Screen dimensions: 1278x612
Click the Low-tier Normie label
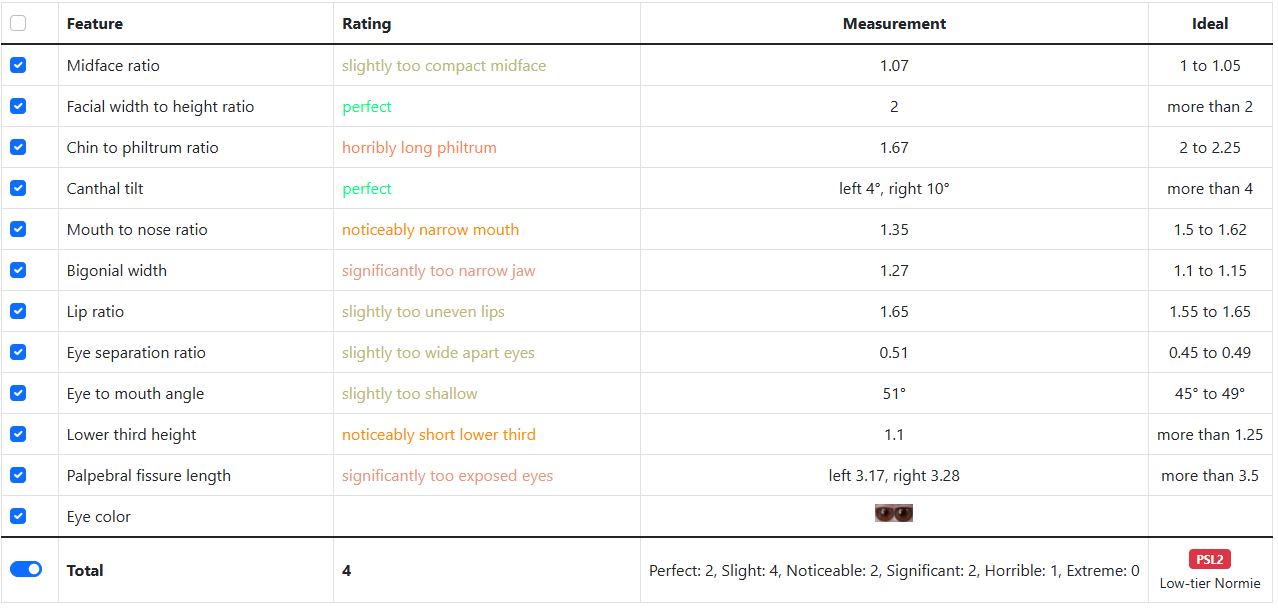click(1210, 583)
